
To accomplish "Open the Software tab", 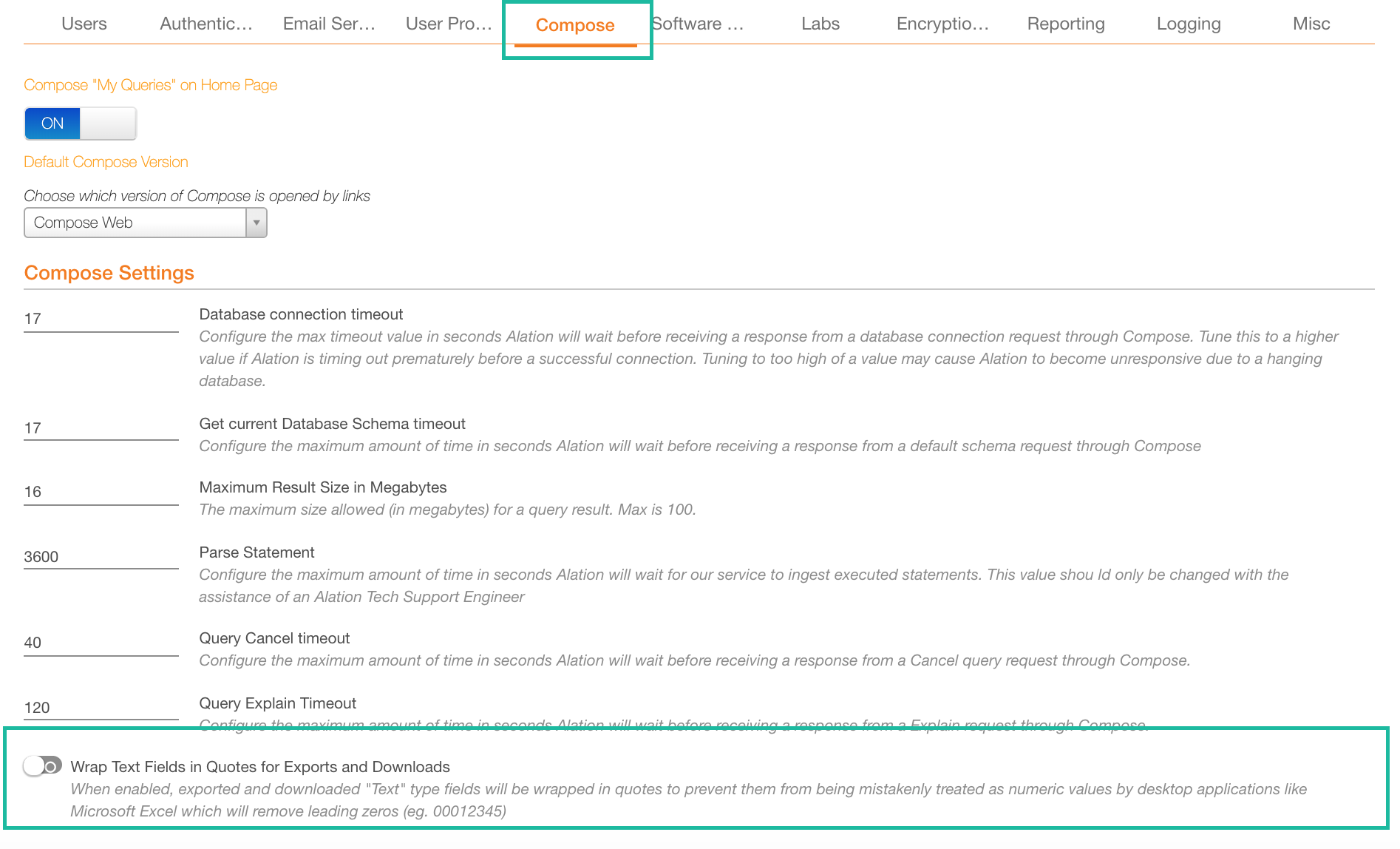I will pos(698,24).
